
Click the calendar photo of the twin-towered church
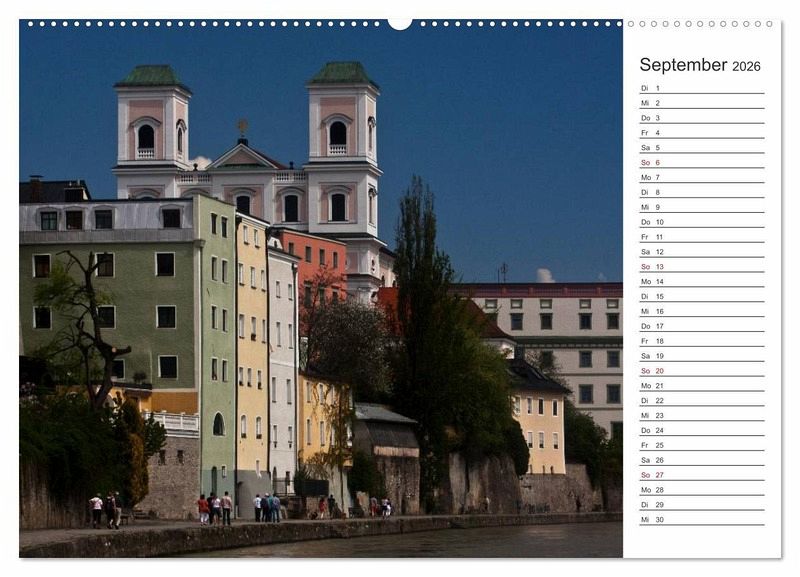click(x=321, y=289)
